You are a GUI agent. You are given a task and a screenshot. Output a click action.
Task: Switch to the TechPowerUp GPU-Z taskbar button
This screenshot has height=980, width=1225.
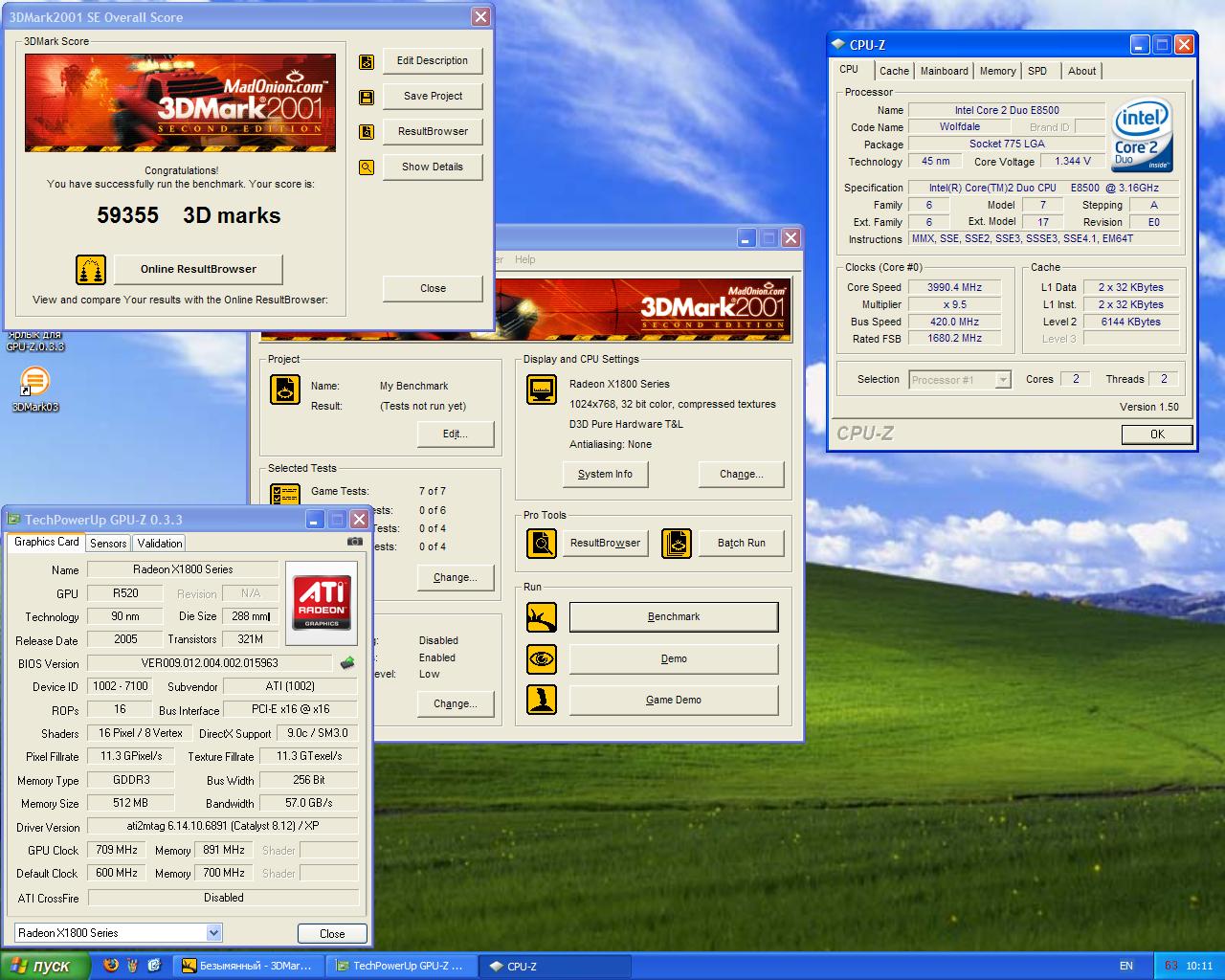click(x=400, y=966)
